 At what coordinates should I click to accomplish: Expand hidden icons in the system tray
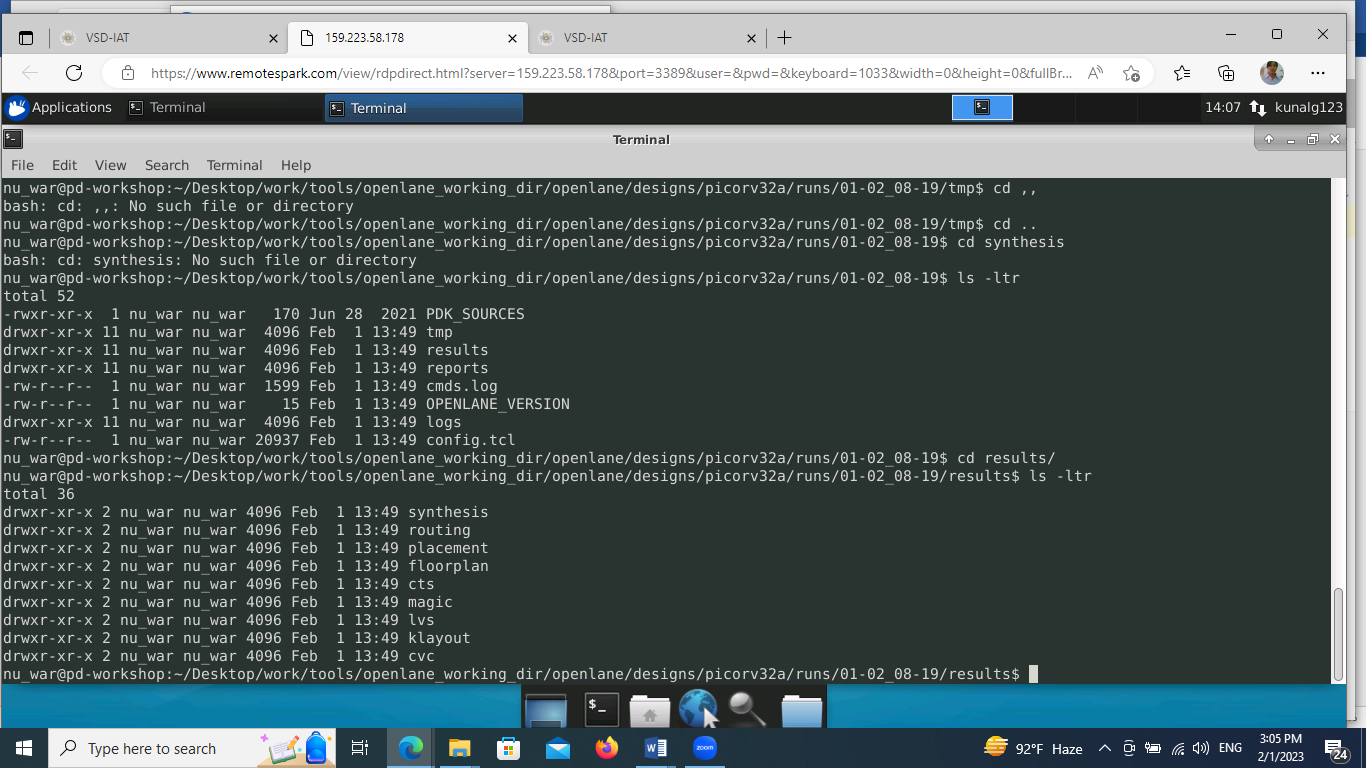[x=1105, y=748]
